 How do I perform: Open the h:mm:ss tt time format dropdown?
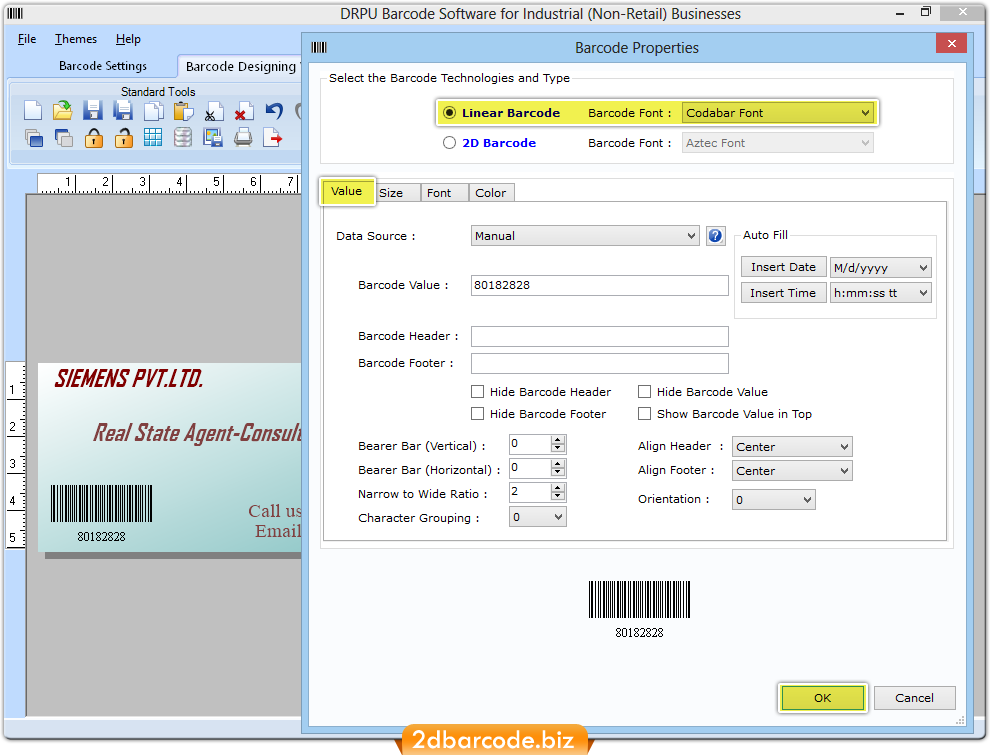880,293
